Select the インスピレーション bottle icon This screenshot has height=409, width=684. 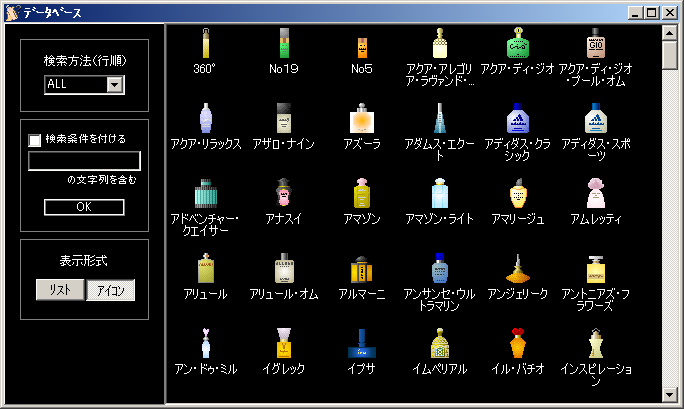coord(595,344)
